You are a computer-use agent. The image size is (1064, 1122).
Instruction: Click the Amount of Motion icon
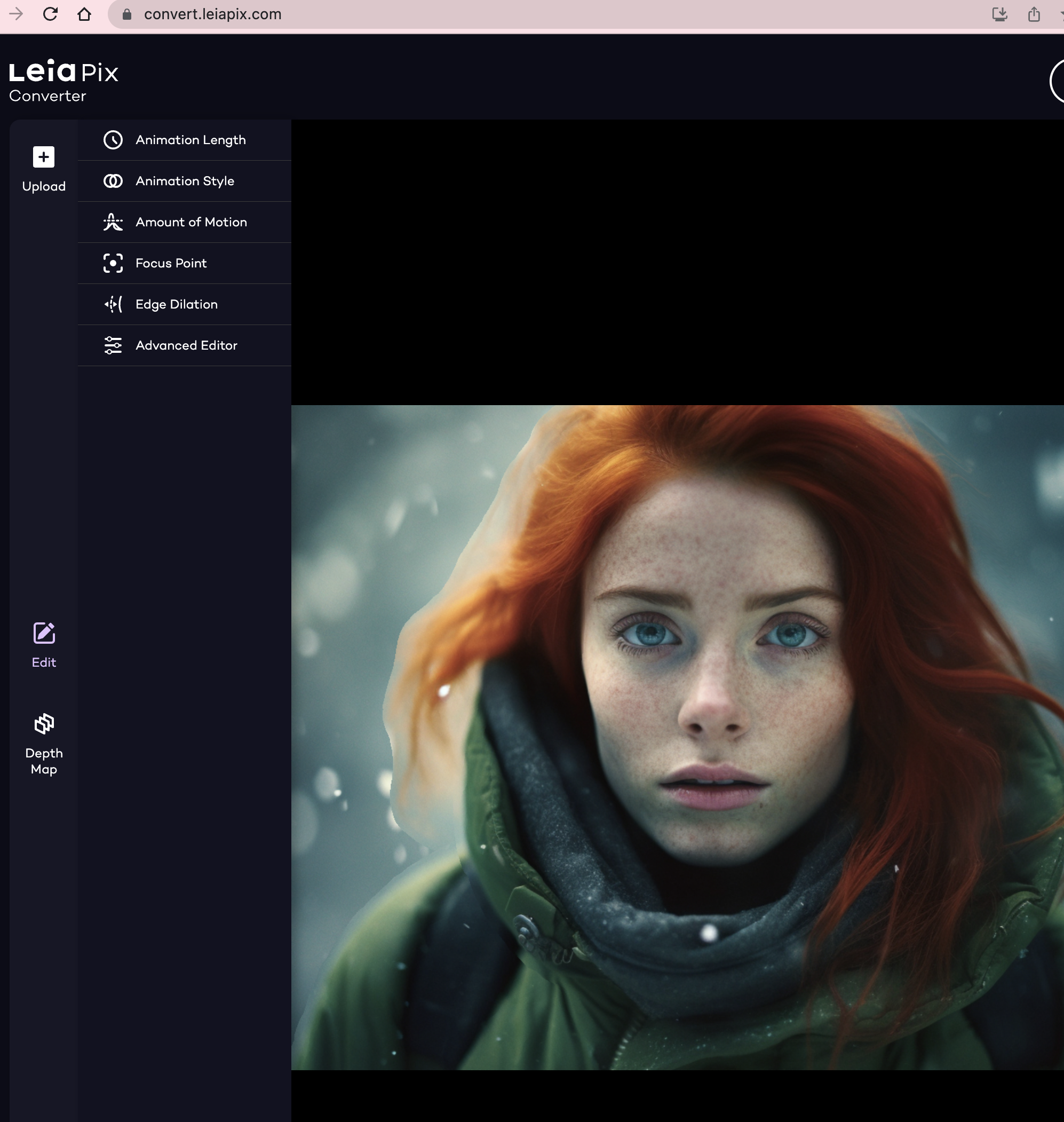(113, 223)
